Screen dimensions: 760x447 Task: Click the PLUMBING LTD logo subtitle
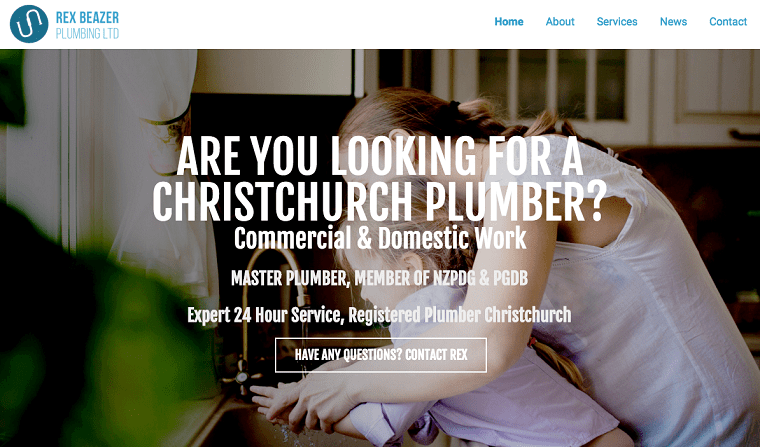click(87, 33)
